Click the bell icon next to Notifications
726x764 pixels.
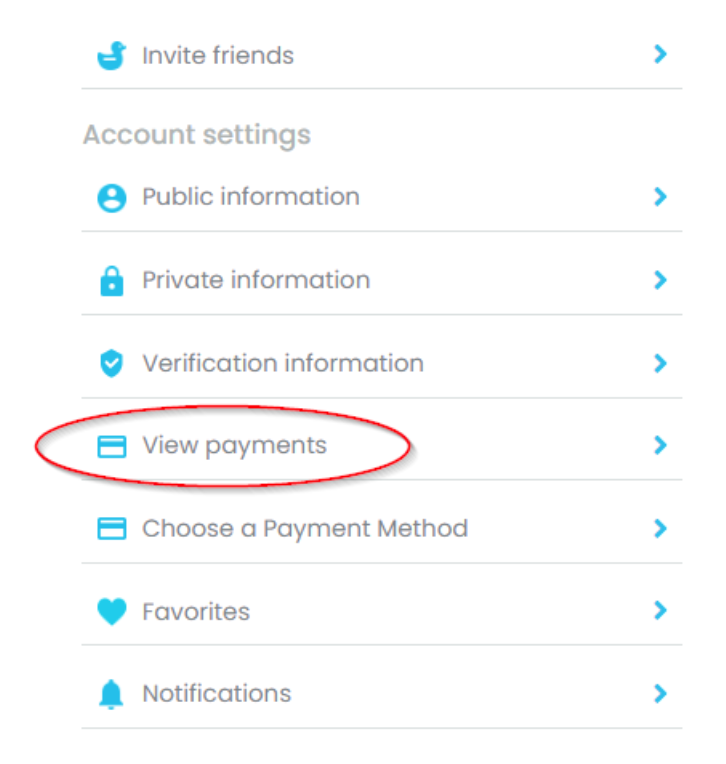click(112, 695)
